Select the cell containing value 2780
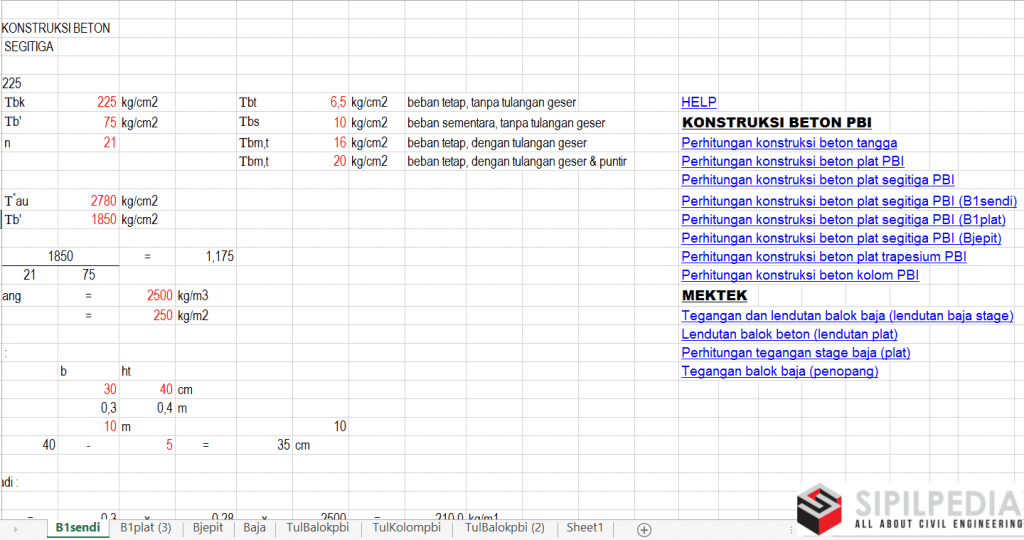This screenshot has width=1024, height=540. [88, 201]
